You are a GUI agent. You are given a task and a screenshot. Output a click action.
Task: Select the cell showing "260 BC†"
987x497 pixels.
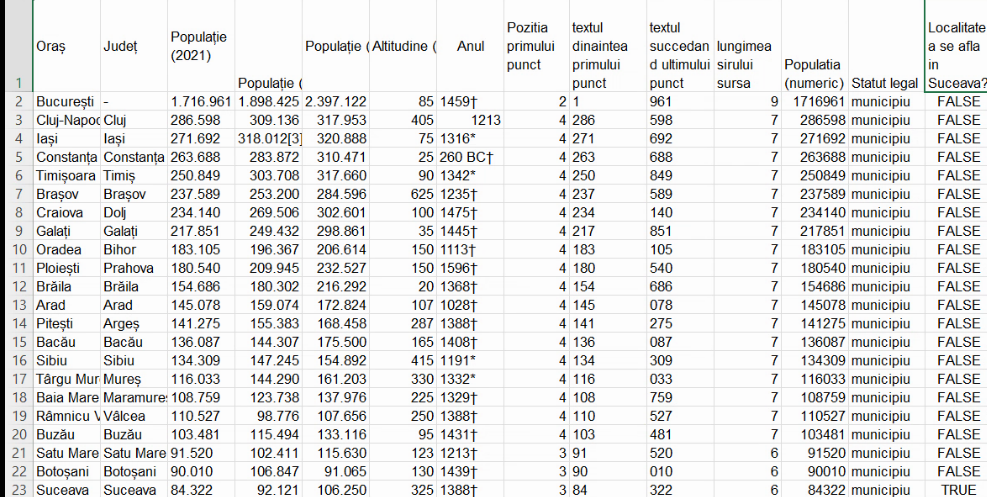(468, 157)
